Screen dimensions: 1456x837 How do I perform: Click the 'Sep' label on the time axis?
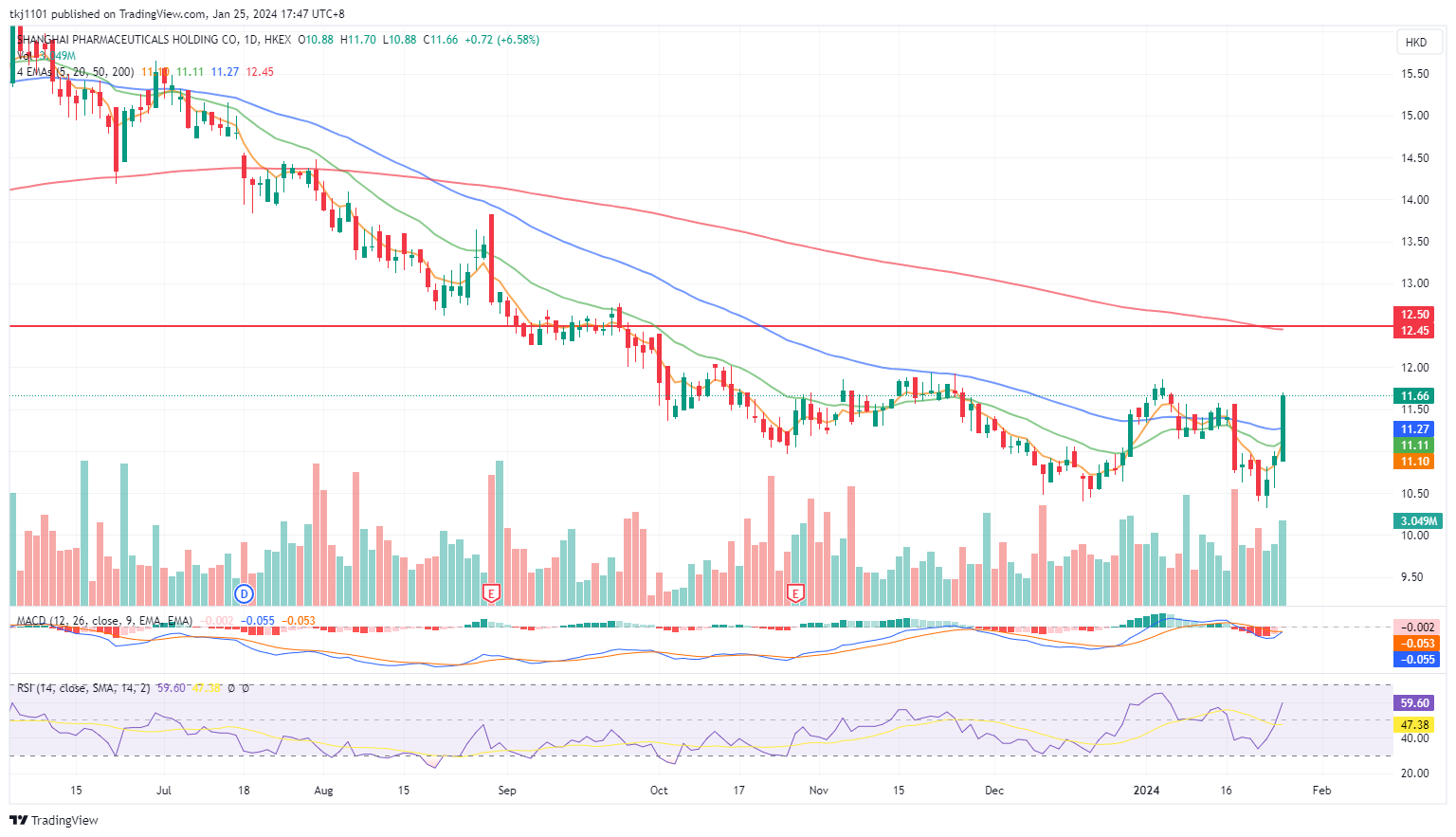(x=507, y=791)
